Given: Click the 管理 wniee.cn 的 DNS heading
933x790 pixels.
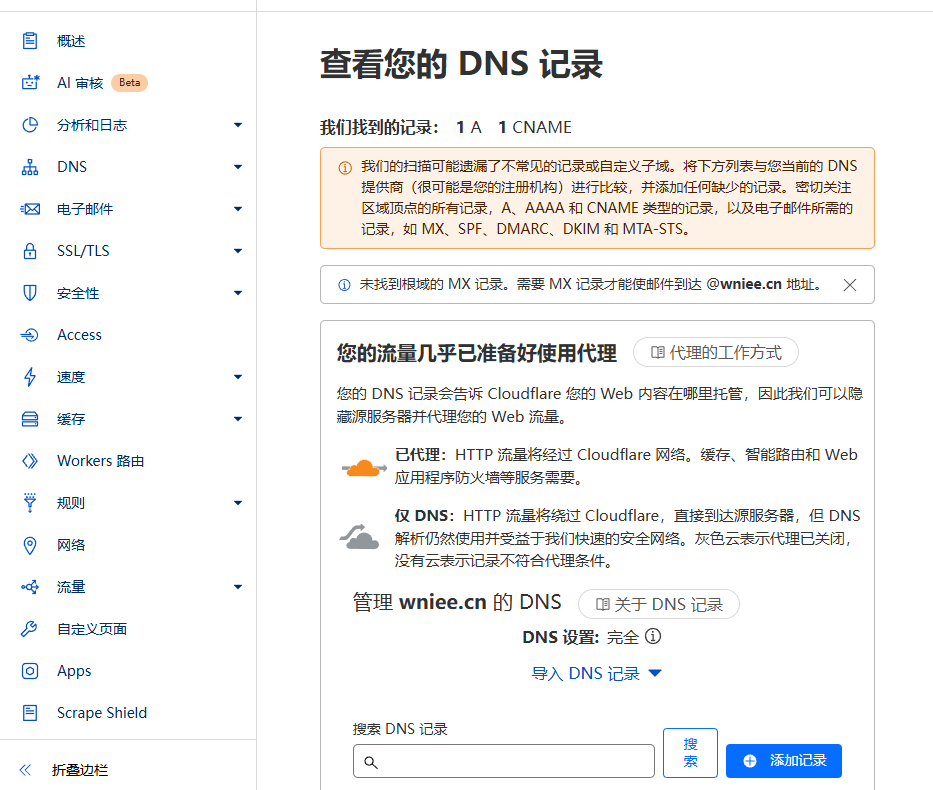Looking at the screenshot, I should click(x=456, y=602).
